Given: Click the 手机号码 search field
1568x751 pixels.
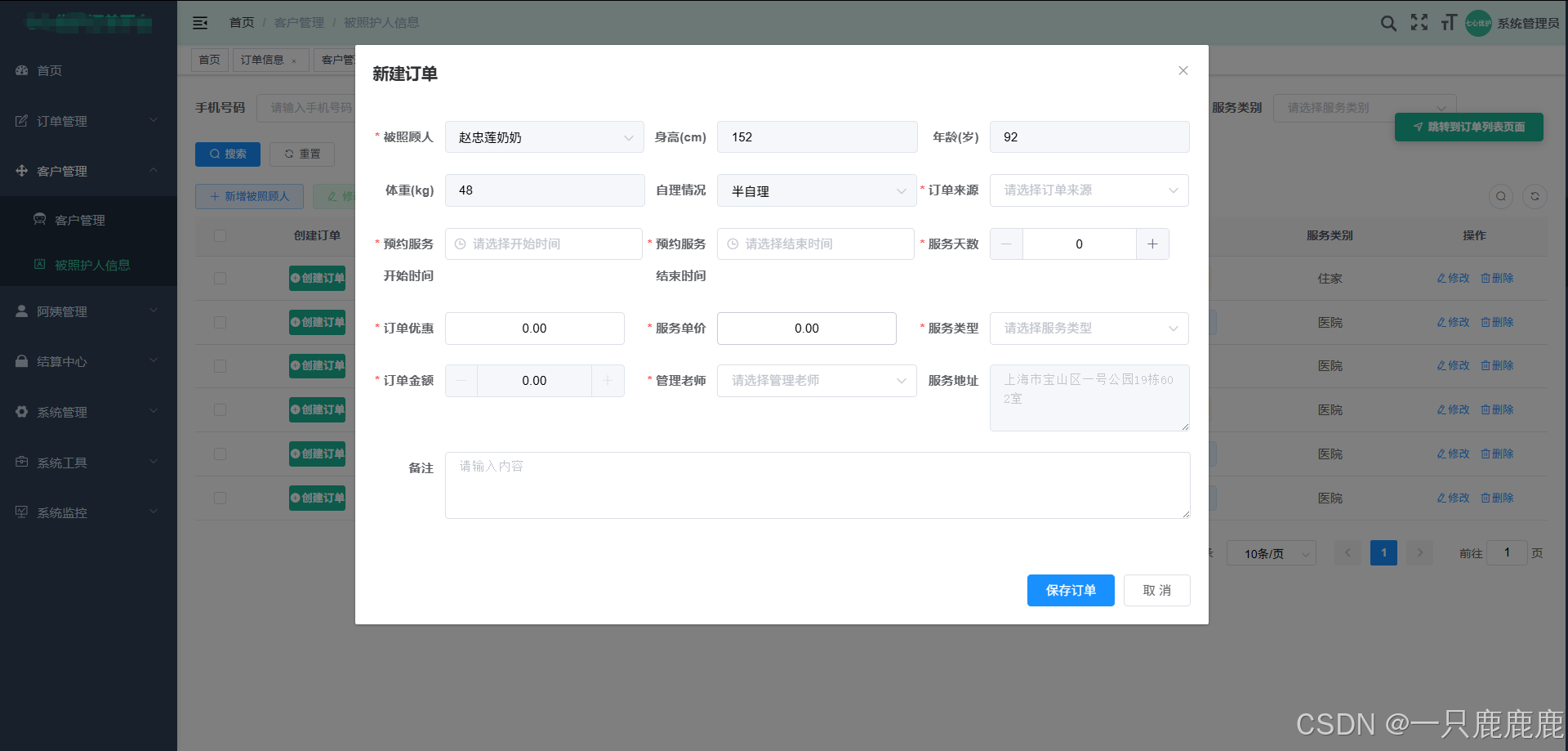Looking at the screenshot, I should [x=305, y=108].
